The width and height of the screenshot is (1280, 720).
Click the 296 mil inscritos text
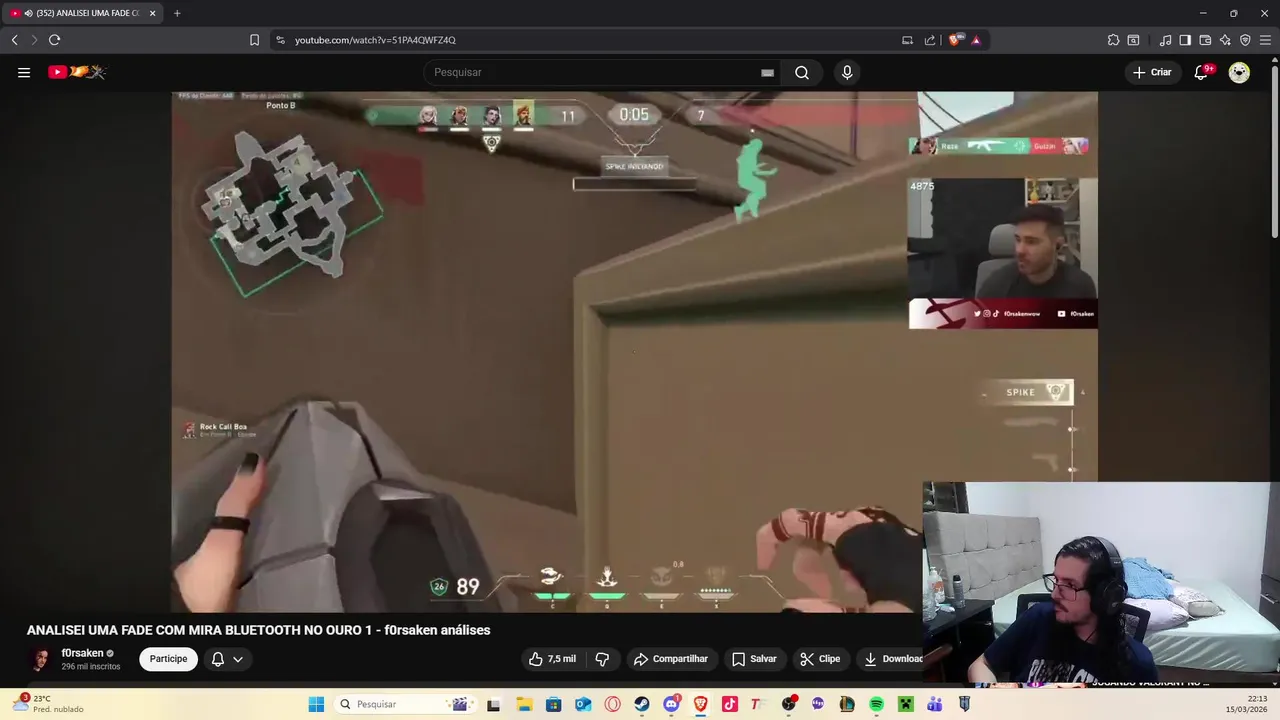(x=91, y=667)
